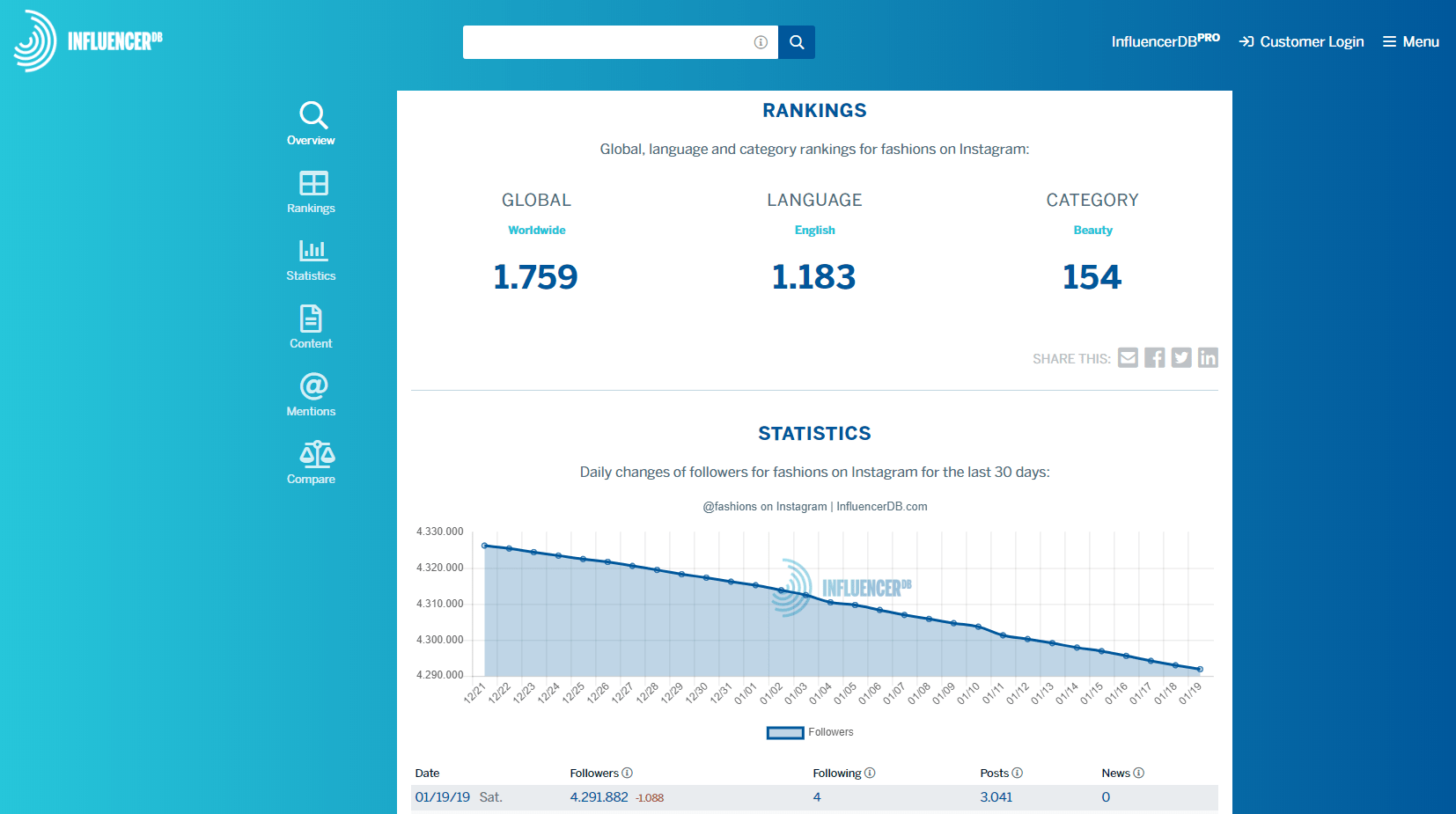Click info icon next to Following column
1456x814 pixels.
870,773
